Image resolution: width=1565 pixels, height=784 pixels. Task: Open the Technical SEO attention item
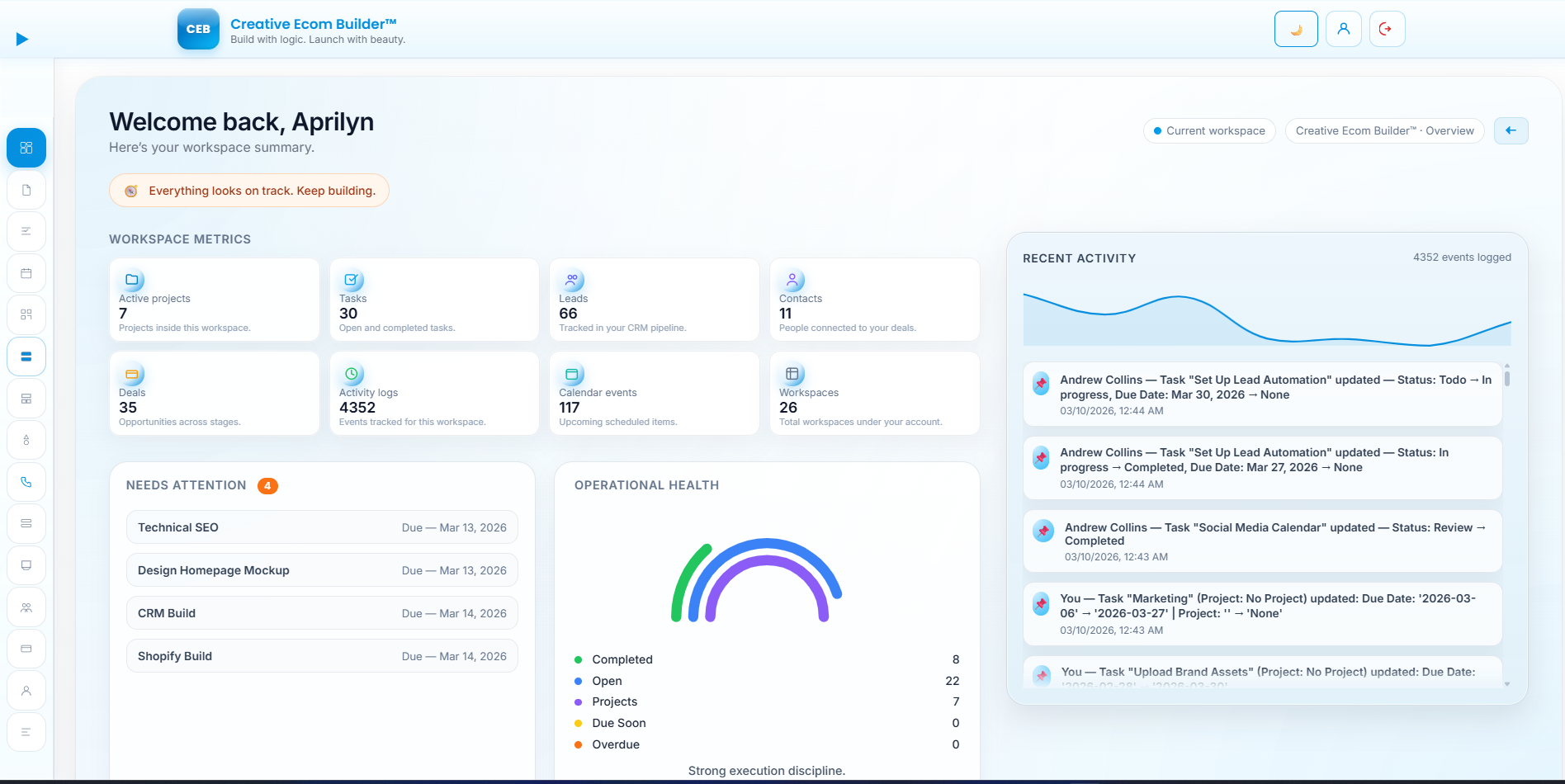321,527
